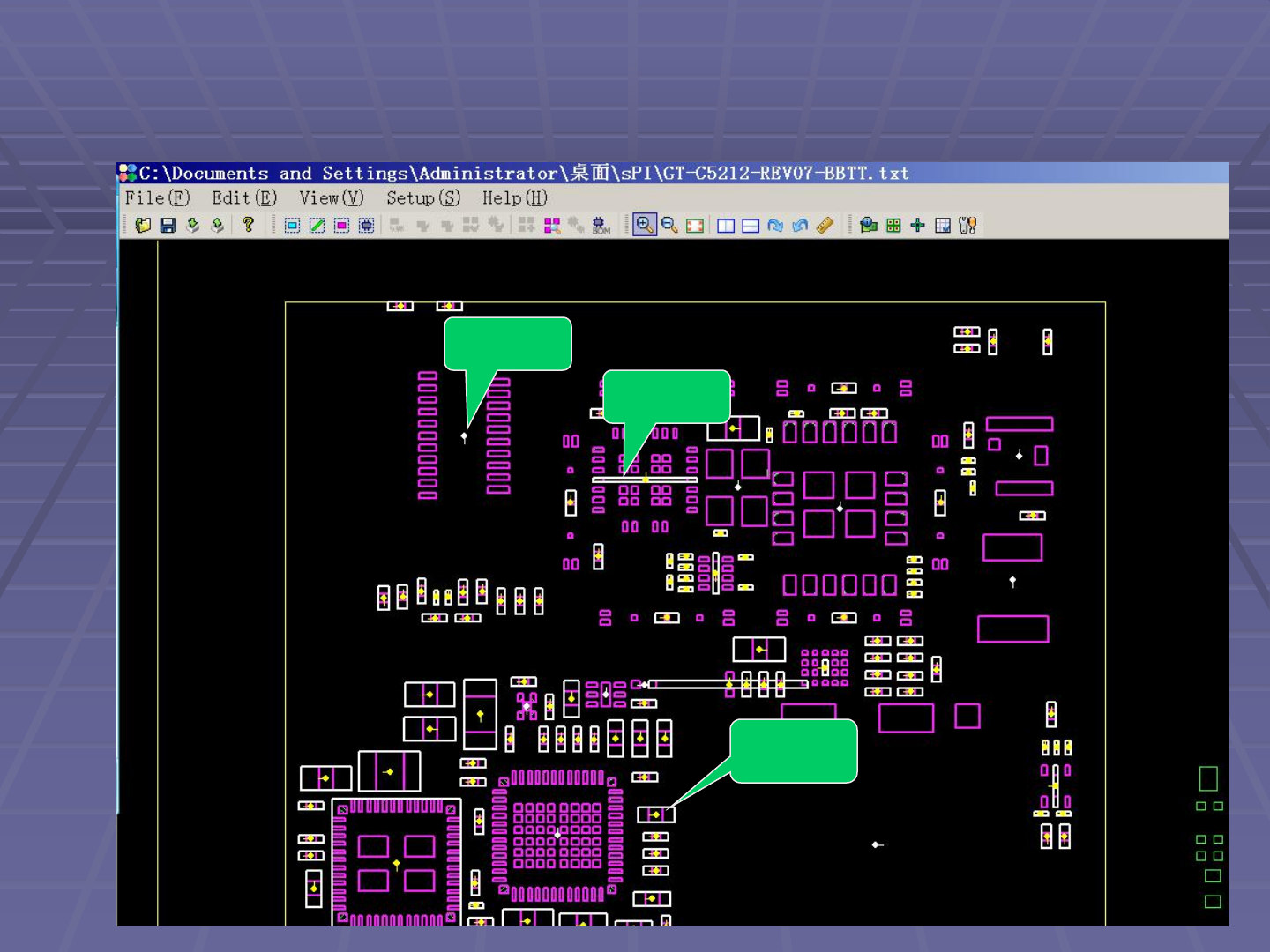The height and width of the screenshot is (952, 1270).
Task: Click the BOM chip icon
Action: pos(601,226)
